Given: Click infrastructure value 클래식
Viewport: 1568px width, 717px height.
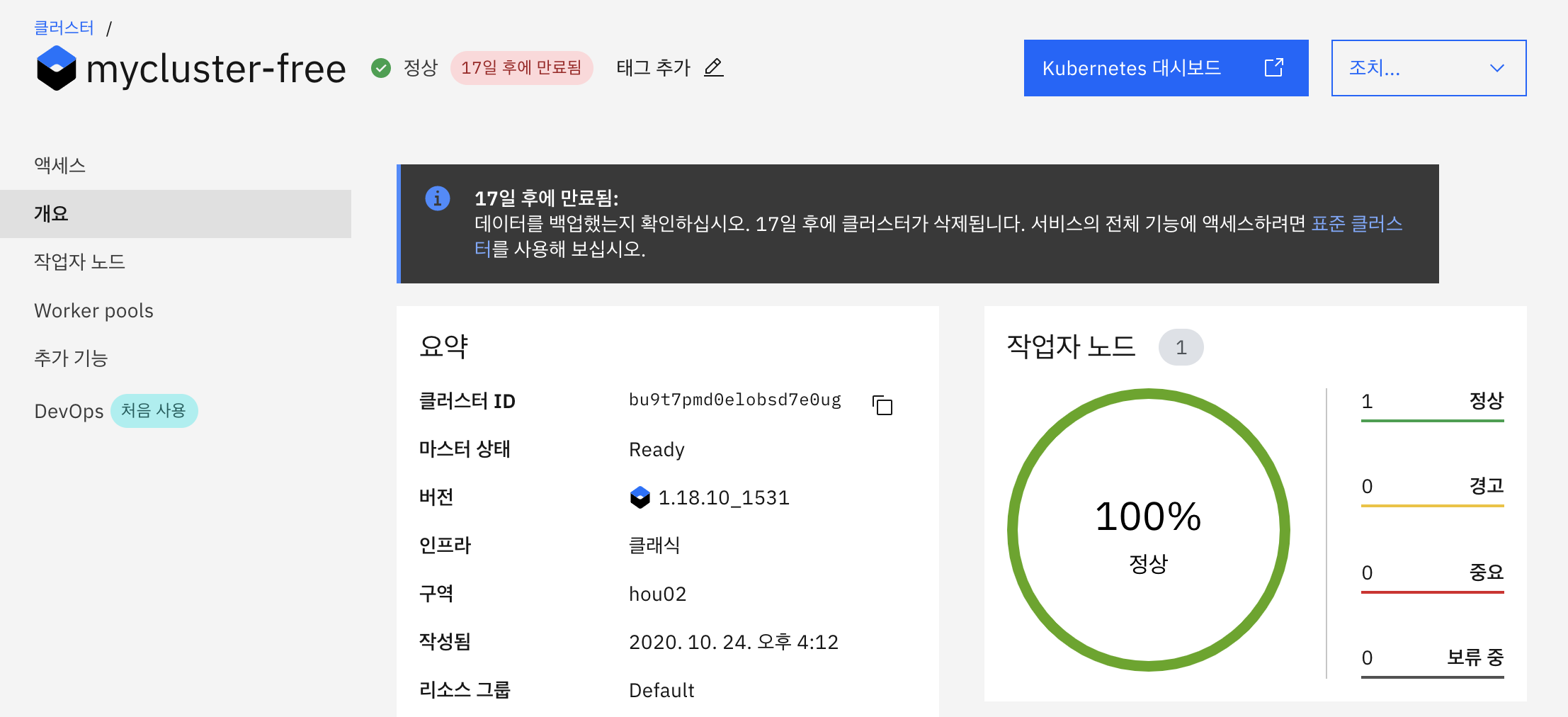Looking at the screenshot, I should [654, 546].
